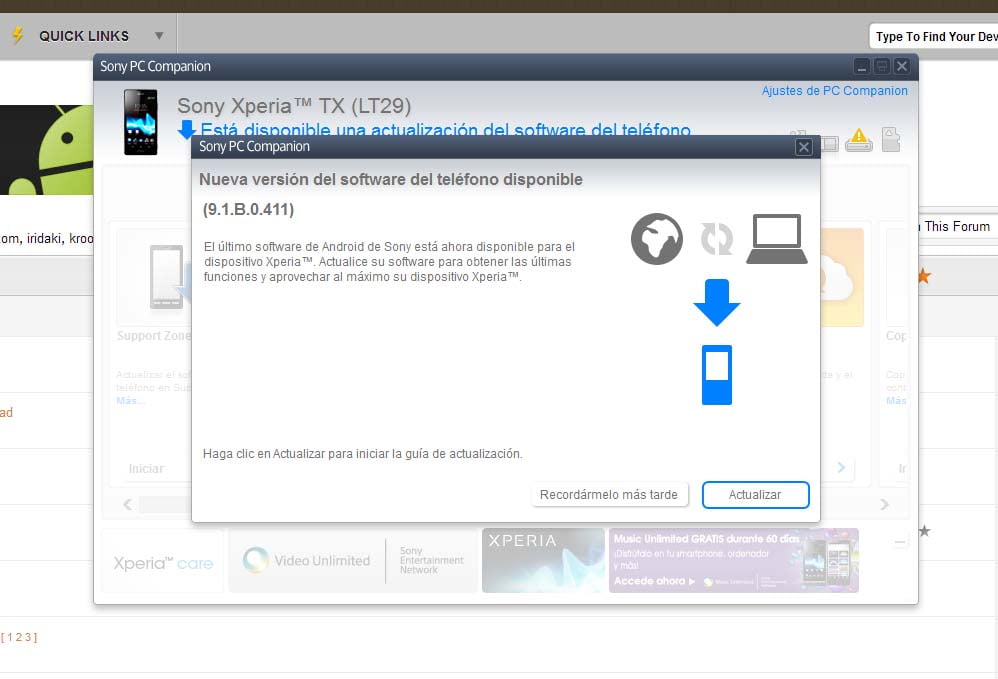Open the Quick Links dropdown arrow
998x679 pixels.
[x=159, y=36]
